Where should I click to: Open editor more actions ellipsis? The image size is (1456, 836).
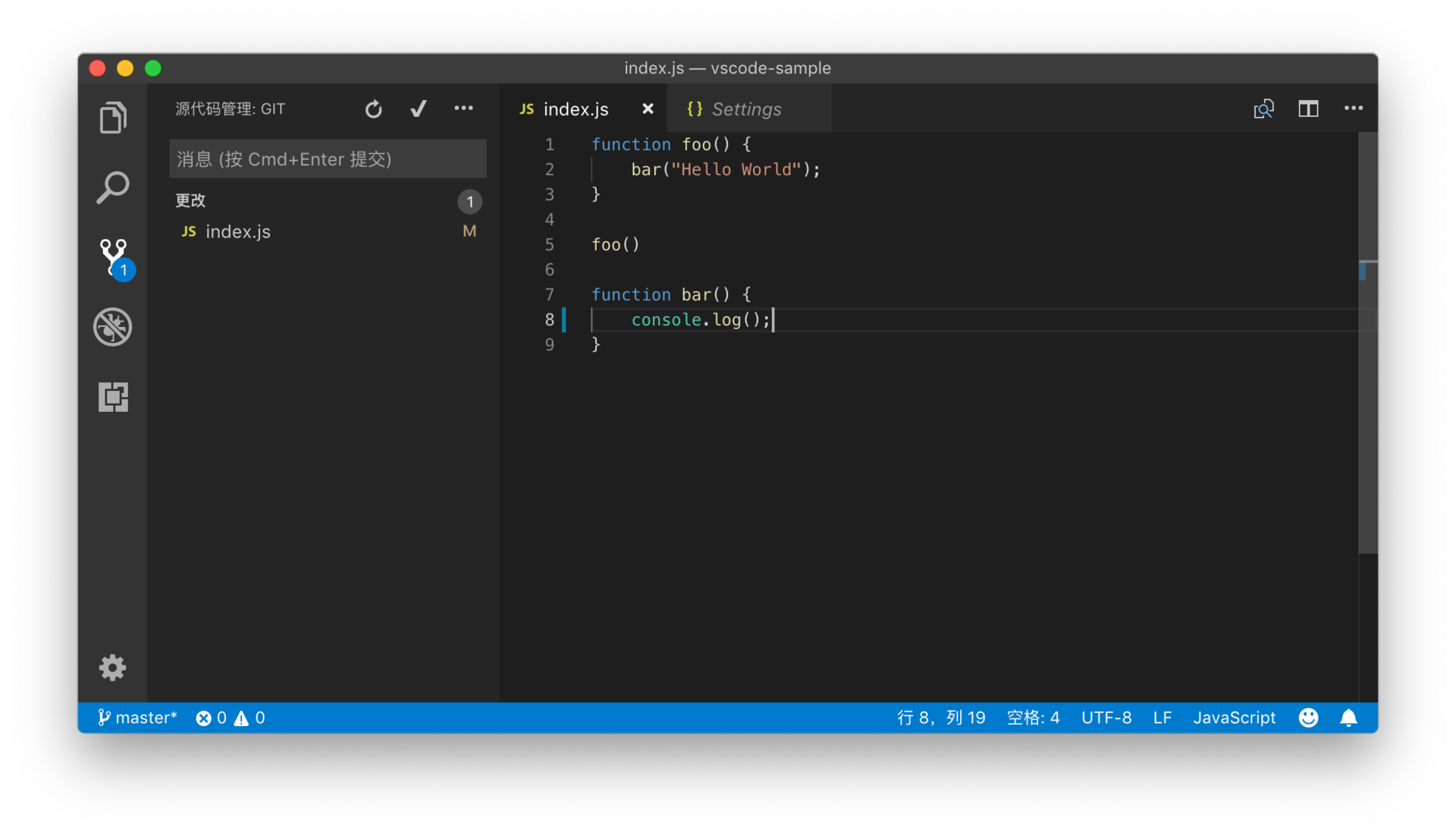(x=1354, y=108)
